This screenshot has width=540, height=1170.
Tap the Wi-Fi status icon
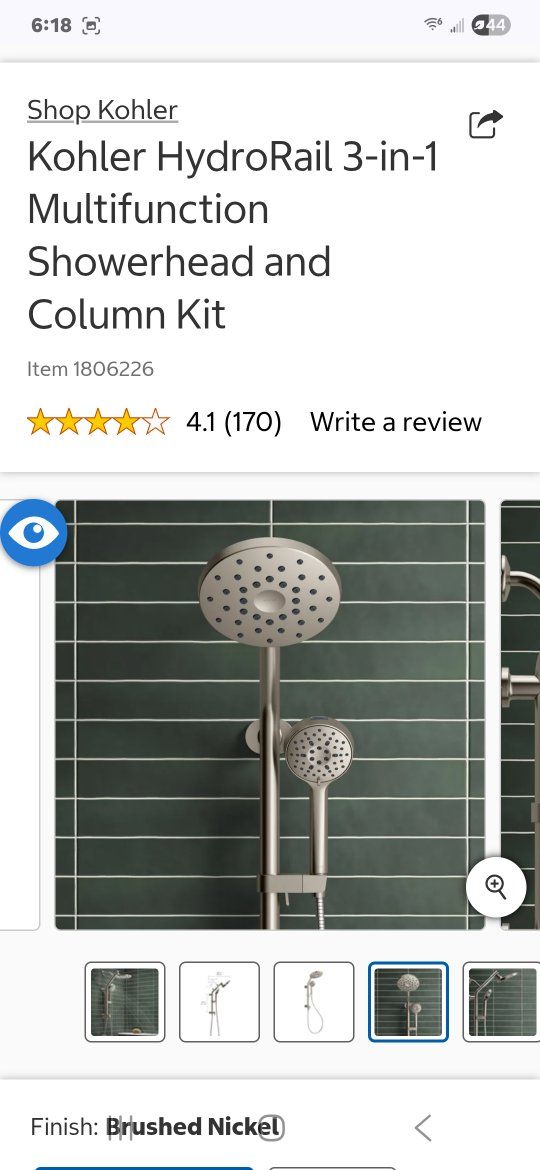click(433, 25)
